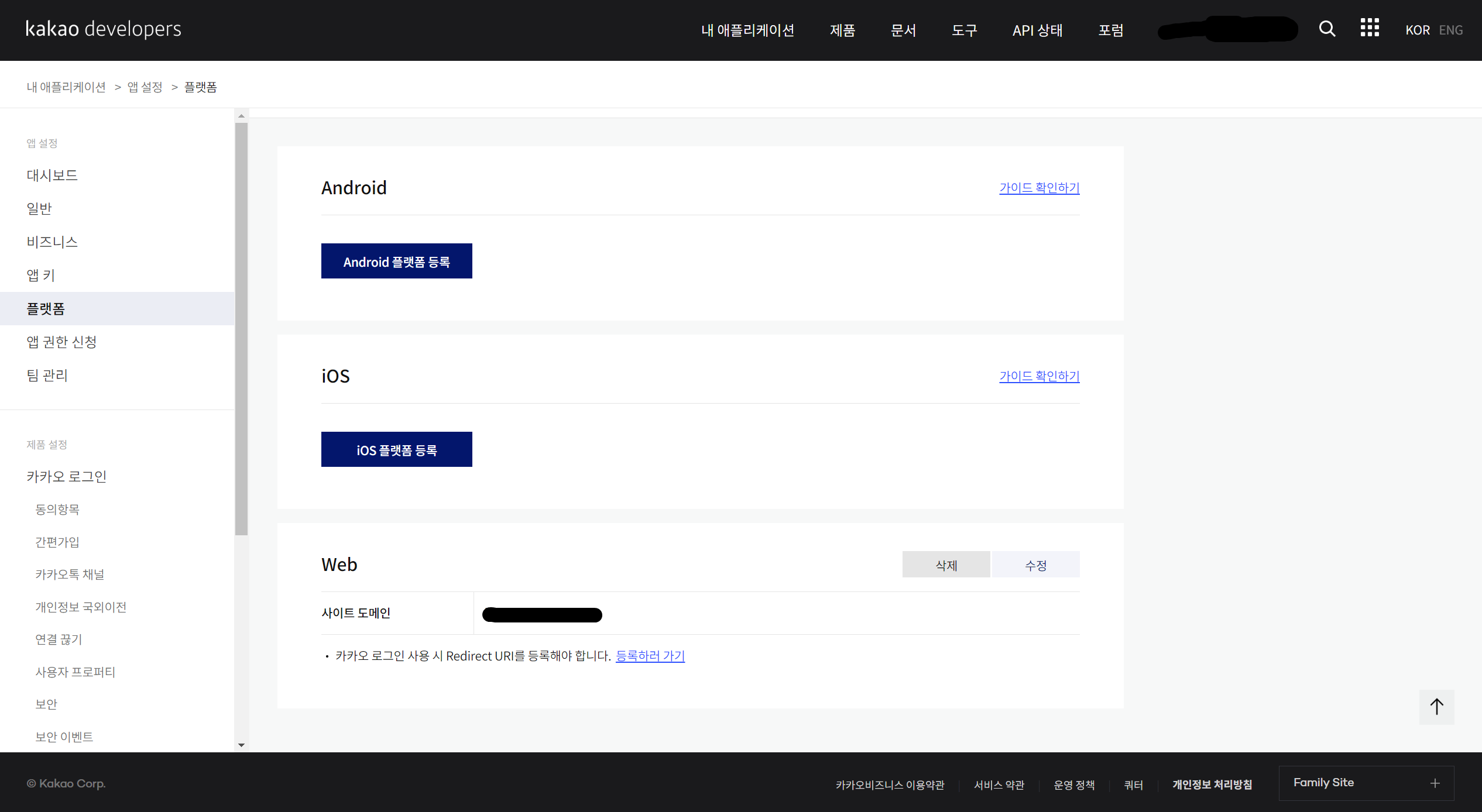The width and height of the screenshot is (1482, 812).
Task: Click iOS 플랫폼 등록 button
Action: [x=396, y=449]
